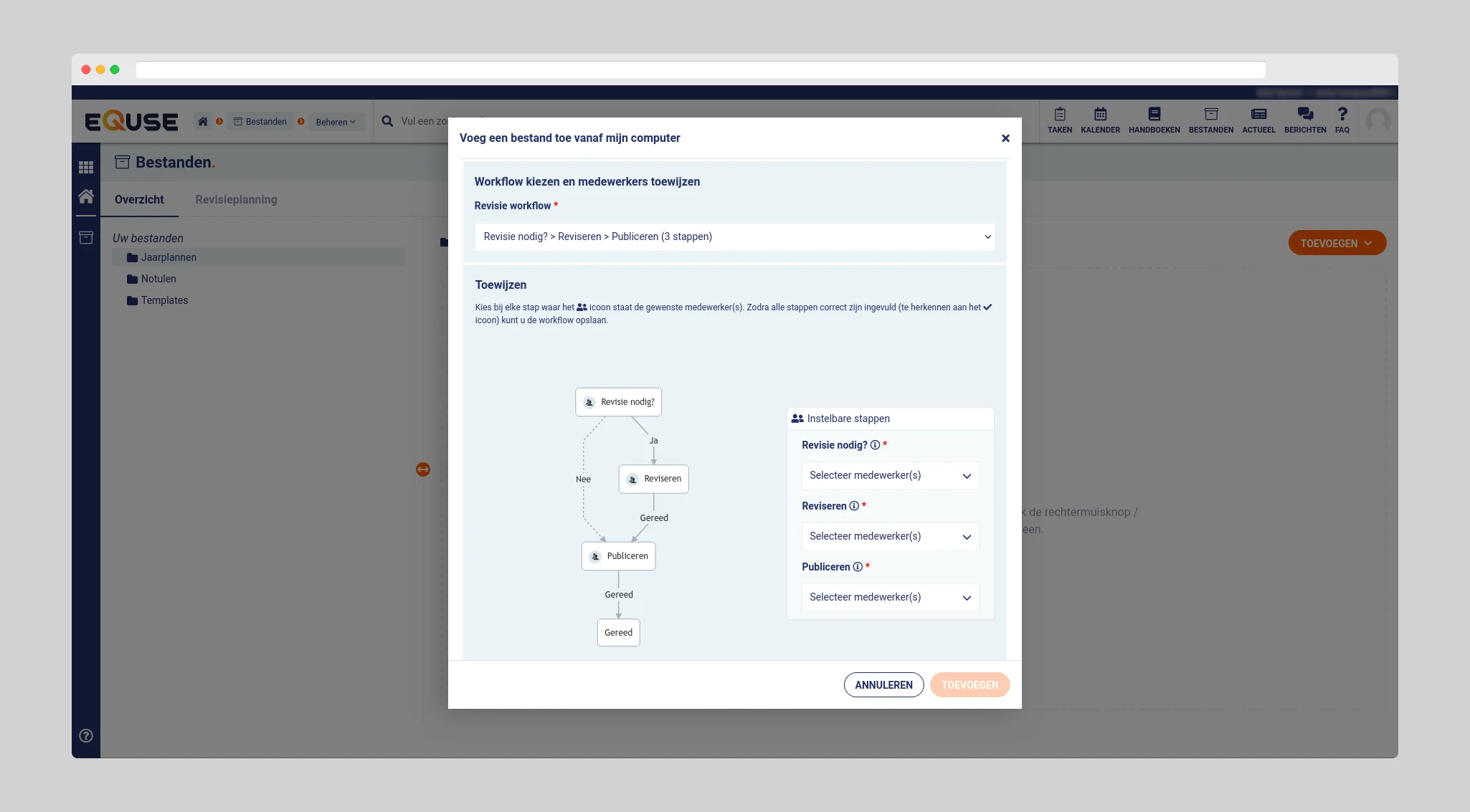
Task: Click the Reviseren node in workflow diagram
Action: (654, 479)
